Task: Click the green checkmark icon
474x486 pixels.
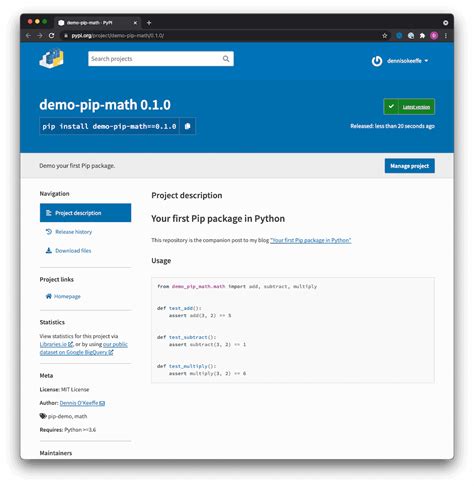Action: (x=391, y=107)
